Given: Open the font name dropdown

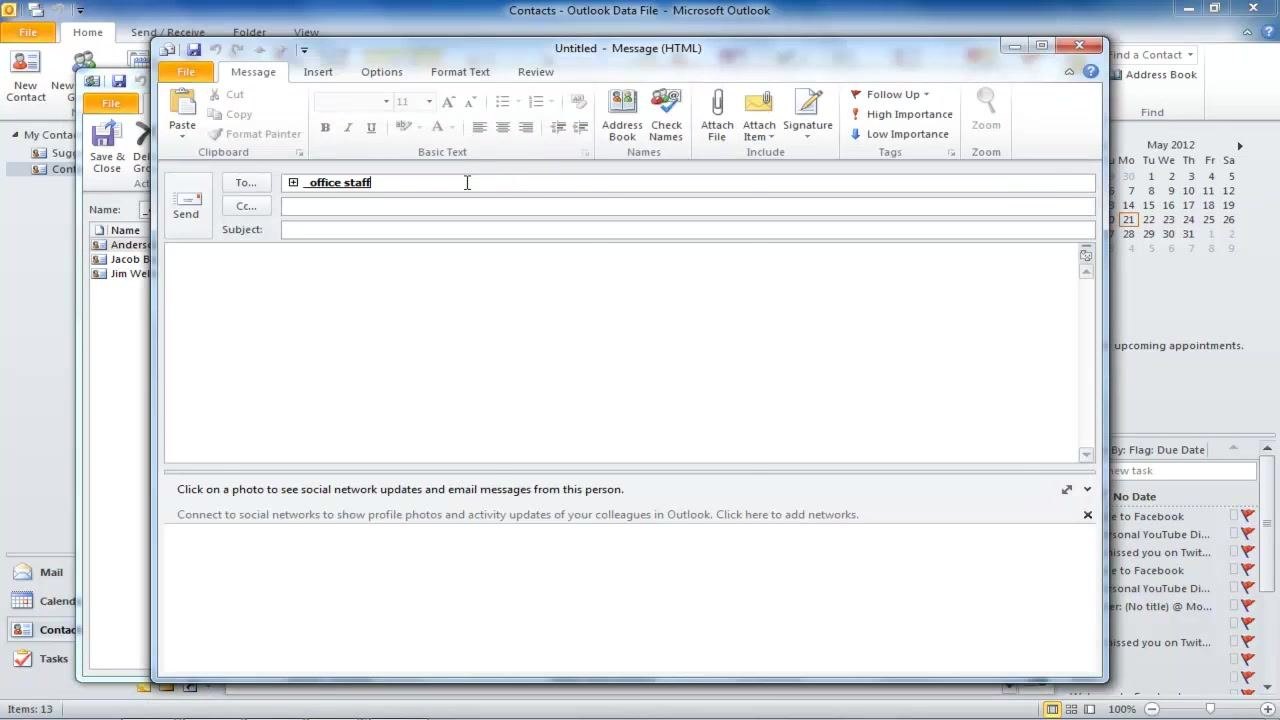Looking at the screenshot, I should (x=386, y=102).
